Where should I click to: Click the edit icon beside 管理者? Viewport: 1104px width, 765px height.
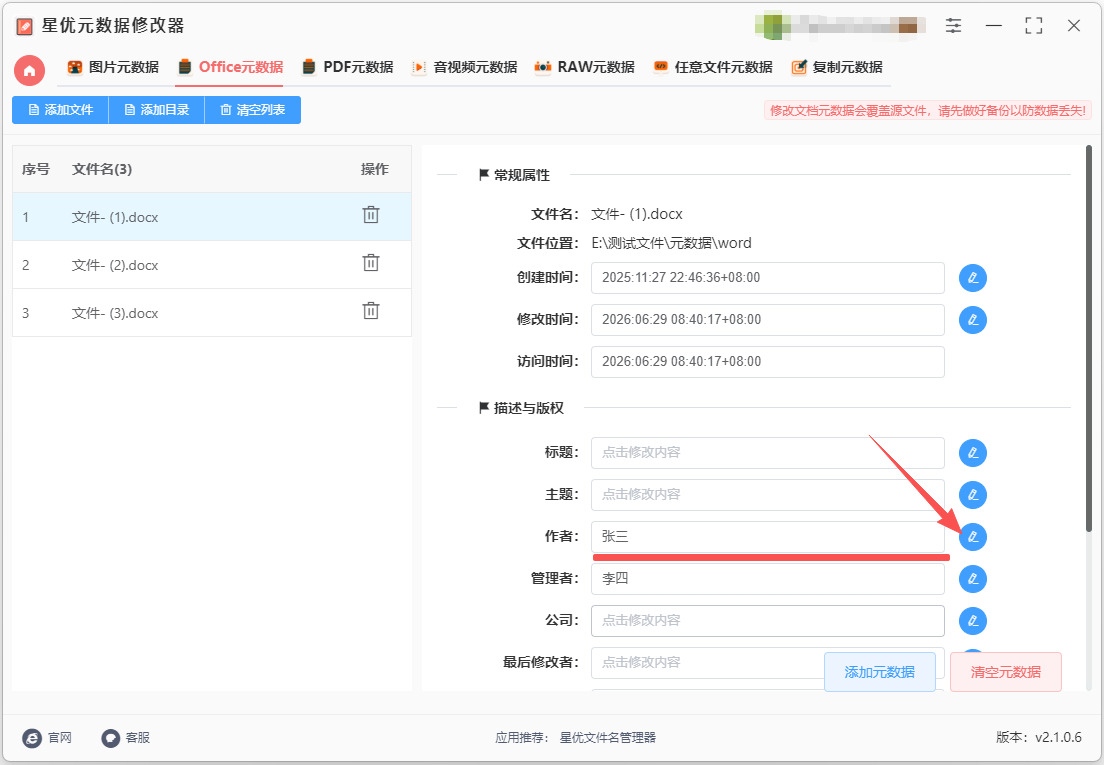pyautogui.click(x=973, y=579)
